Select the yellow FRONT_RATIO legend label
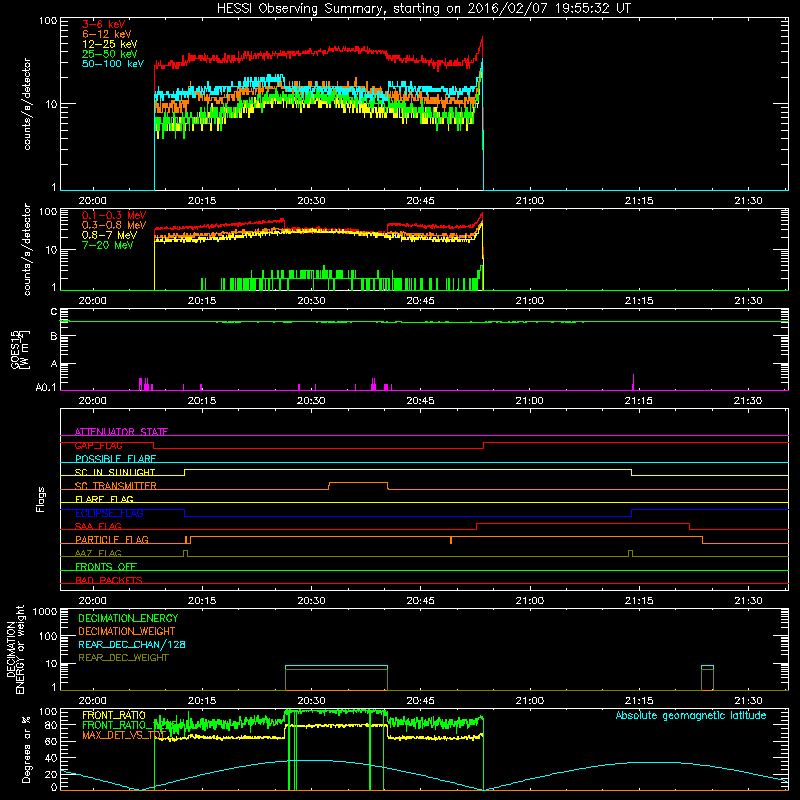The height and width of the screenshot is (800, 800). [x=114, y=715]
